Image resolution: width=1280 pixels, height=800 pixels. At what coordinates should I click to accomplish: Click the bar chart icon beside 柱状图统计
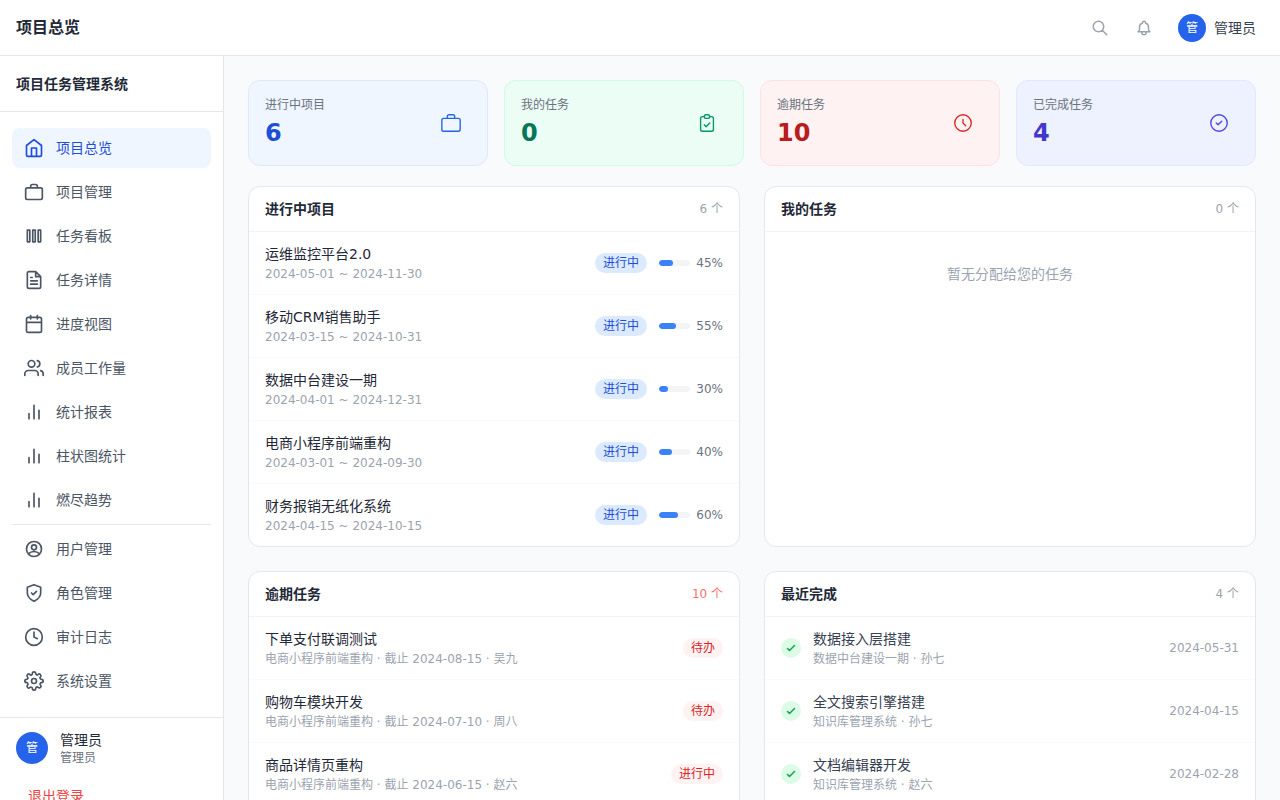(x=34, y=456)
